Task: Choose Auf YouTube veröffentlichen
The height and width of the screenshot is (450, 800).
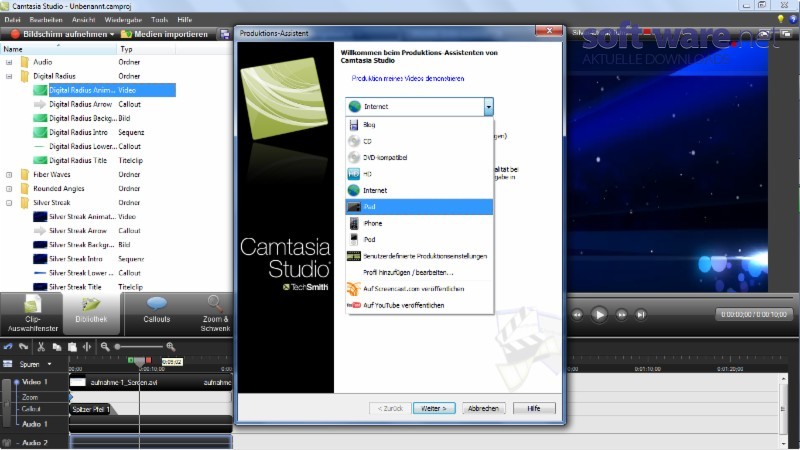Action: (419, 305)
